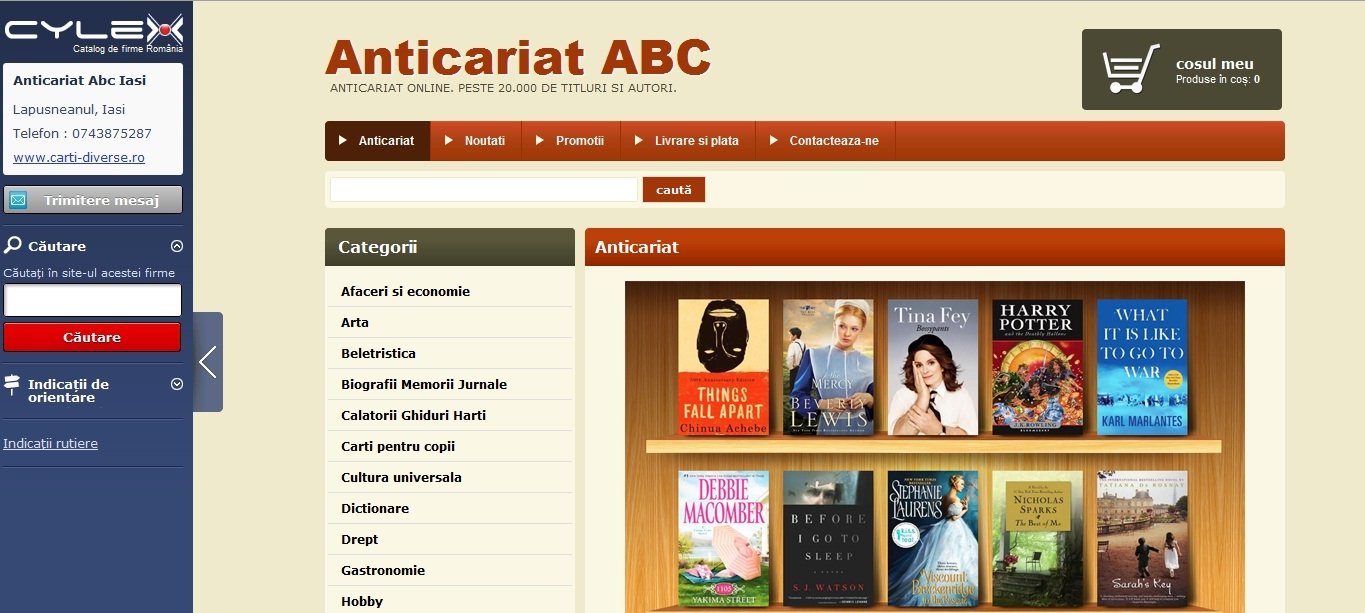Open the www.carti-diverse.ro link
Viewport: 1365px width, 613px height.
[x=79, y=158]
